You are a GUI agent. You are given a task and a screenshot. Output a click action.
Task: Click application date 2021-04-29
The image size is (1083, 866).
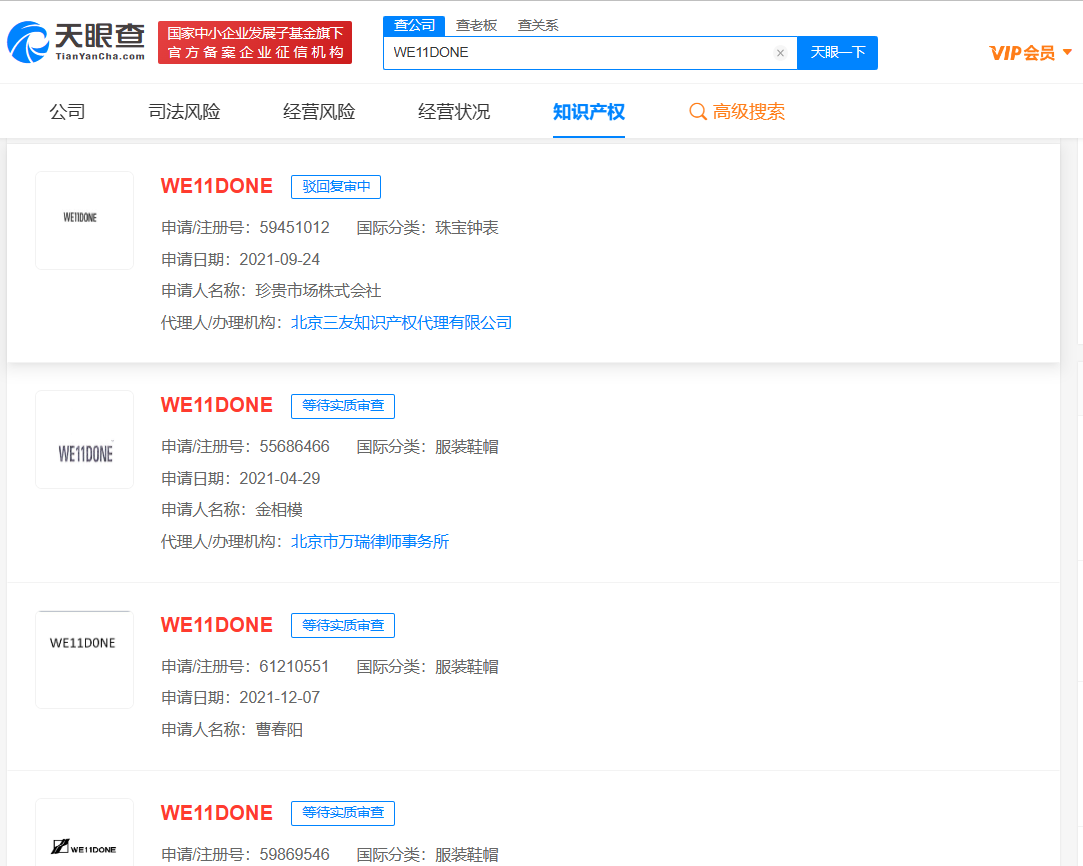click(x=280, y=479)
